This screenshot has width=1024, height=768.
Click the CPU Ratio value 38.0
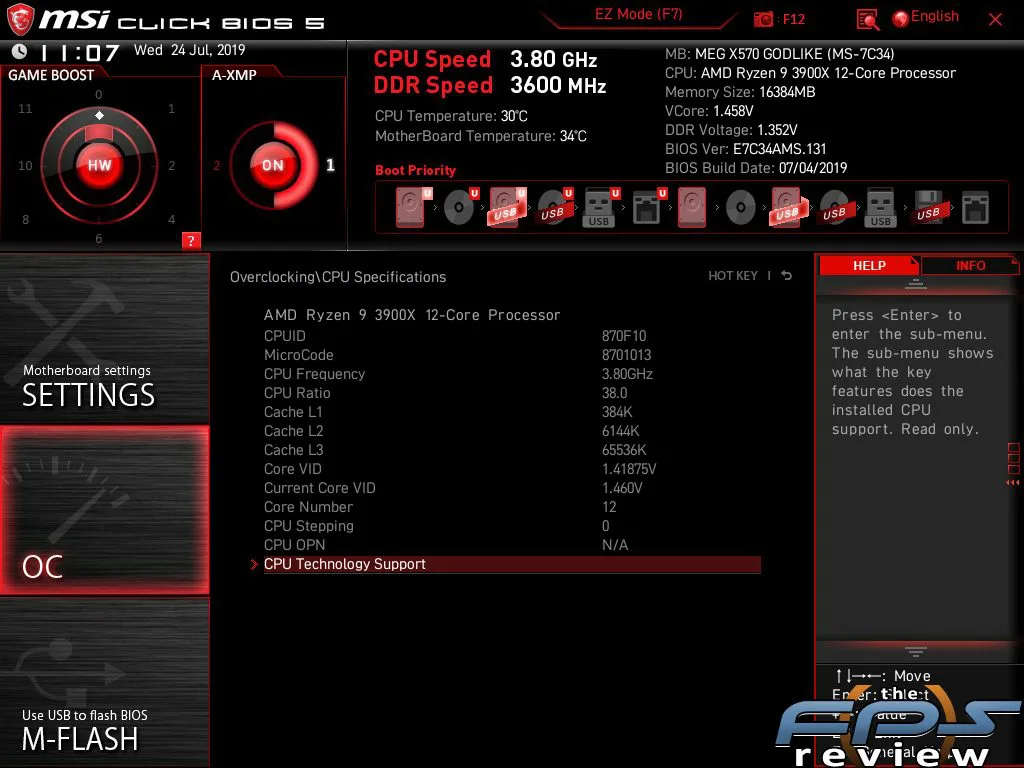615,392
